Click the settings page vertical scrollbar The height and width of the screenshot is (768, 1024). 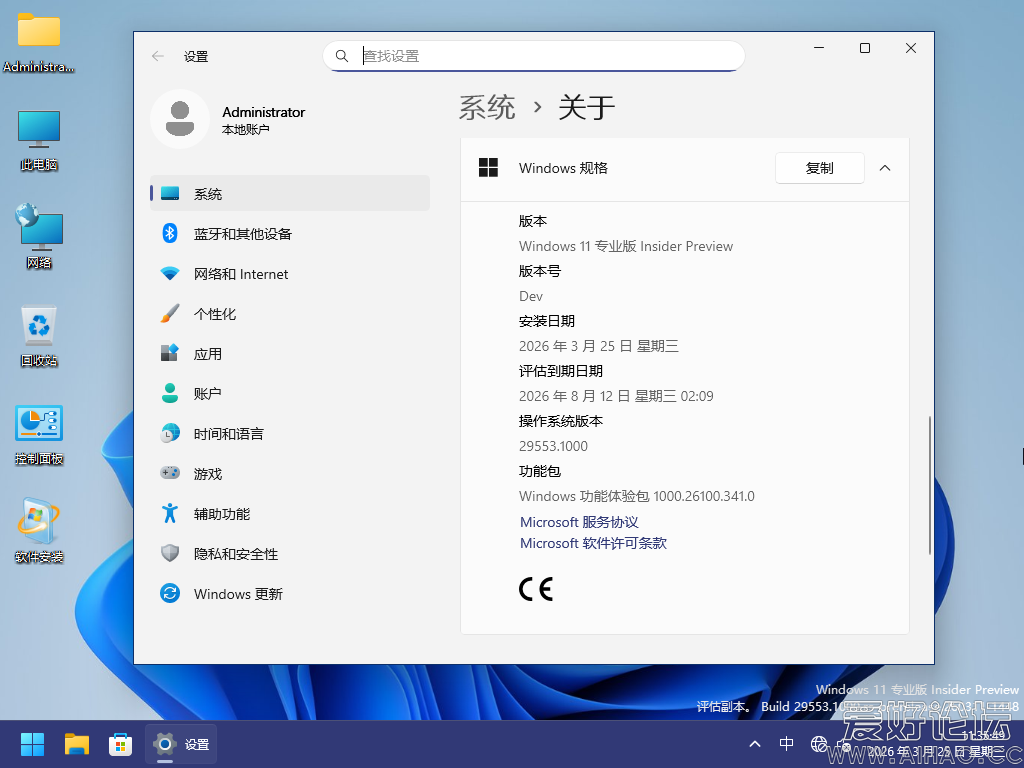(929, 485)
